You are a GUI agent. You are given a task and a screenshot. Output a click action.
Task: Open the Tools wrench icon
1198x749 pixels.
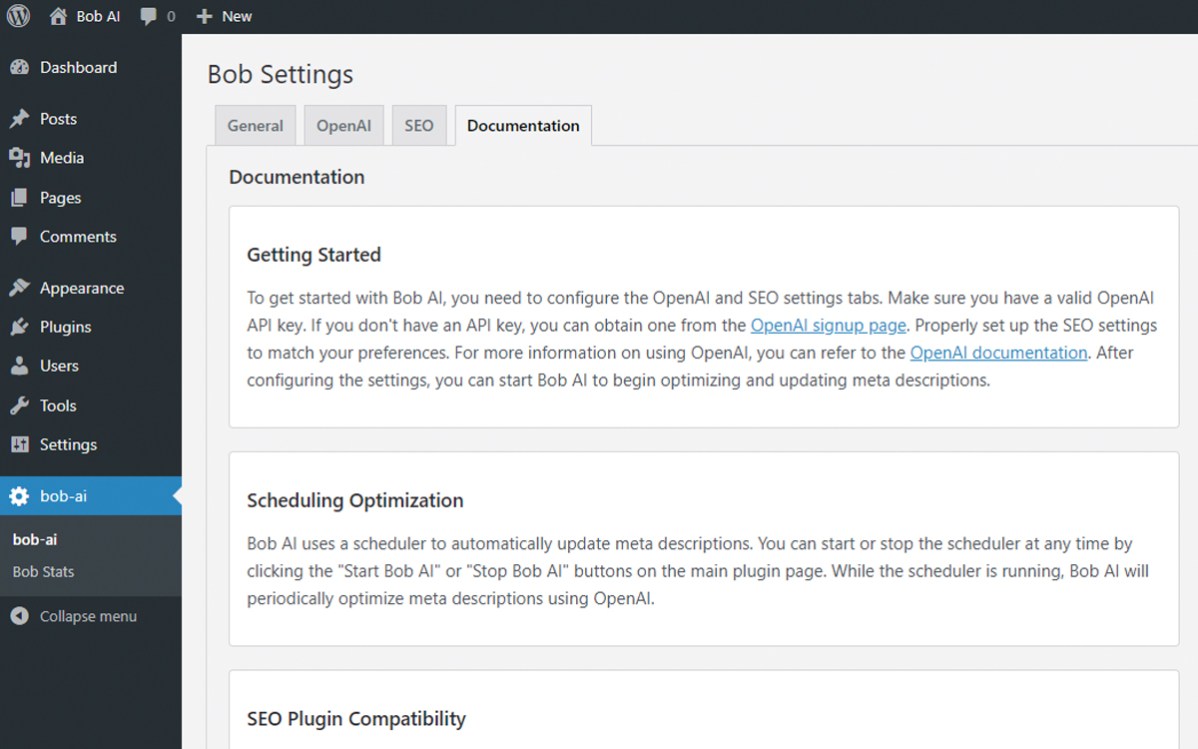[19, 406]
